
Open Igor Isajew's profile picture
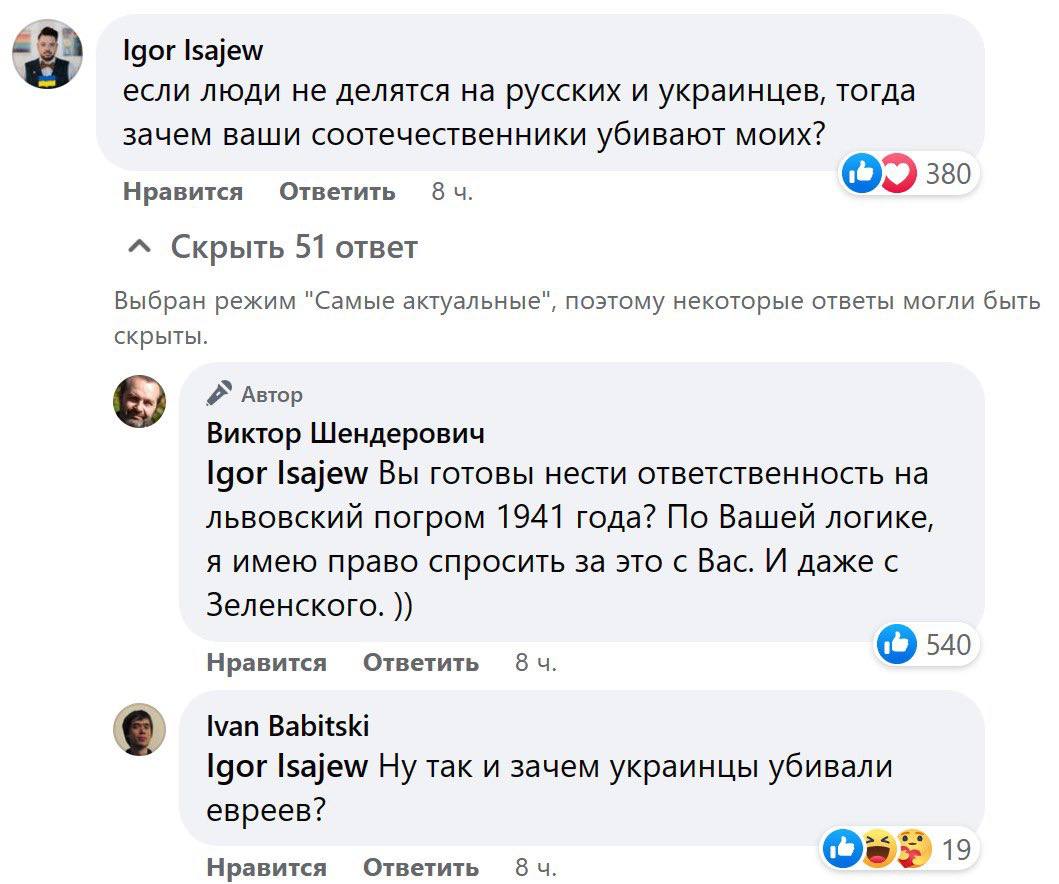click(47, 55)
